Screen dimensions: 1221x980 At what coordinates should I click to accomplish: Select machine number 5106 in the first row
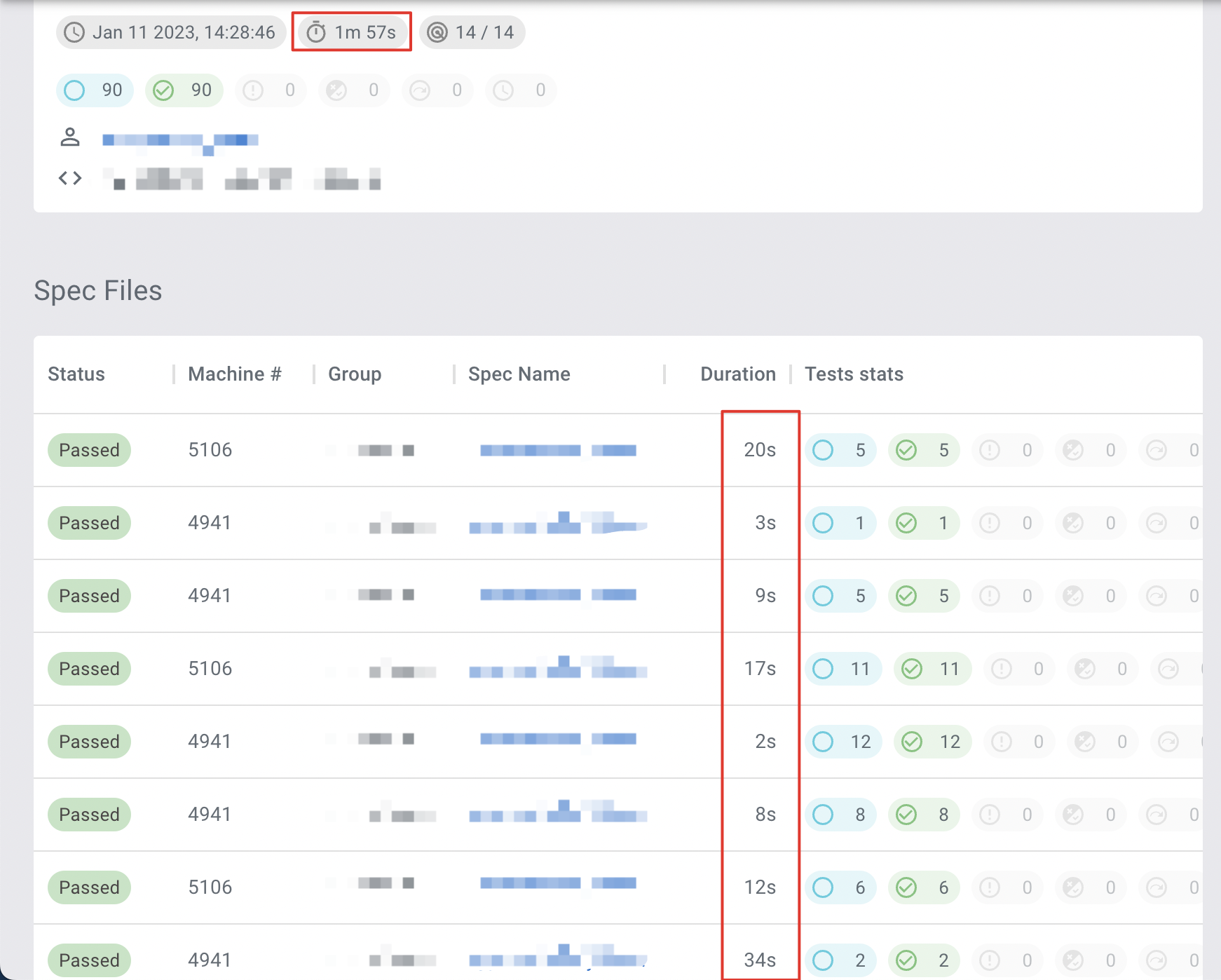(210, 450)
